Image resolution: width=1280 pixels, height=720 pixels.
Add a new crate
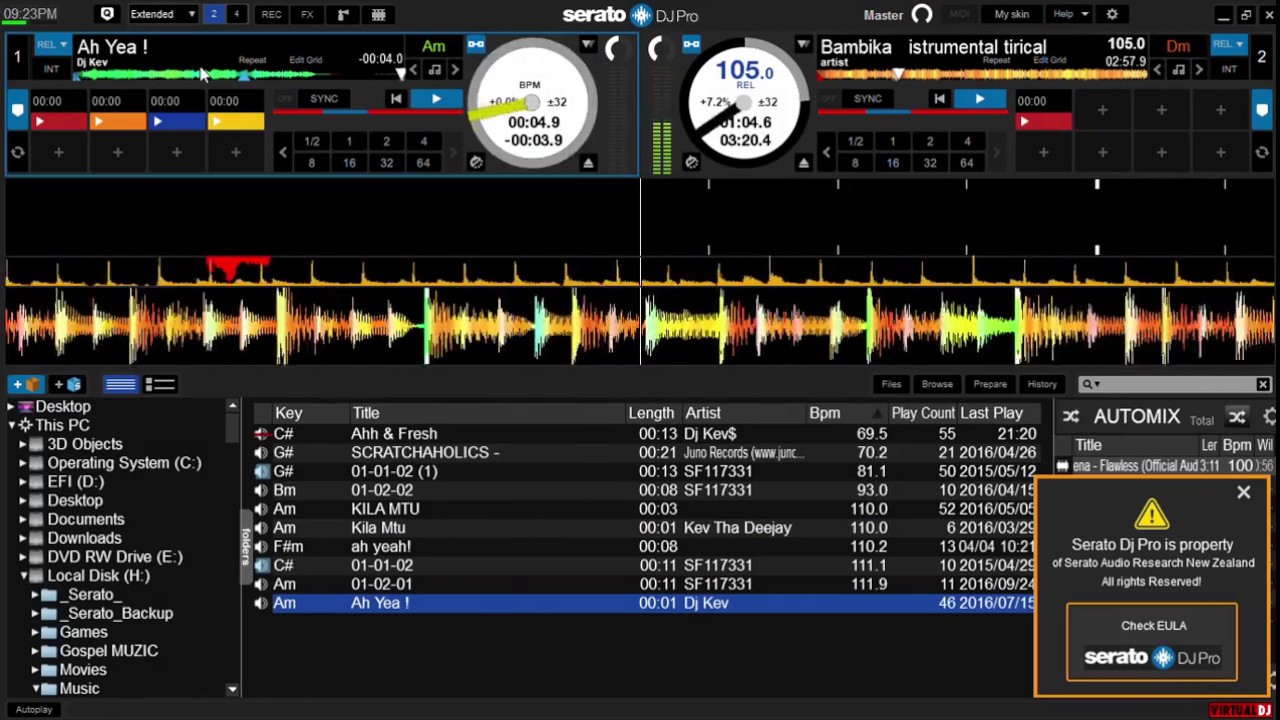point(27,384)
